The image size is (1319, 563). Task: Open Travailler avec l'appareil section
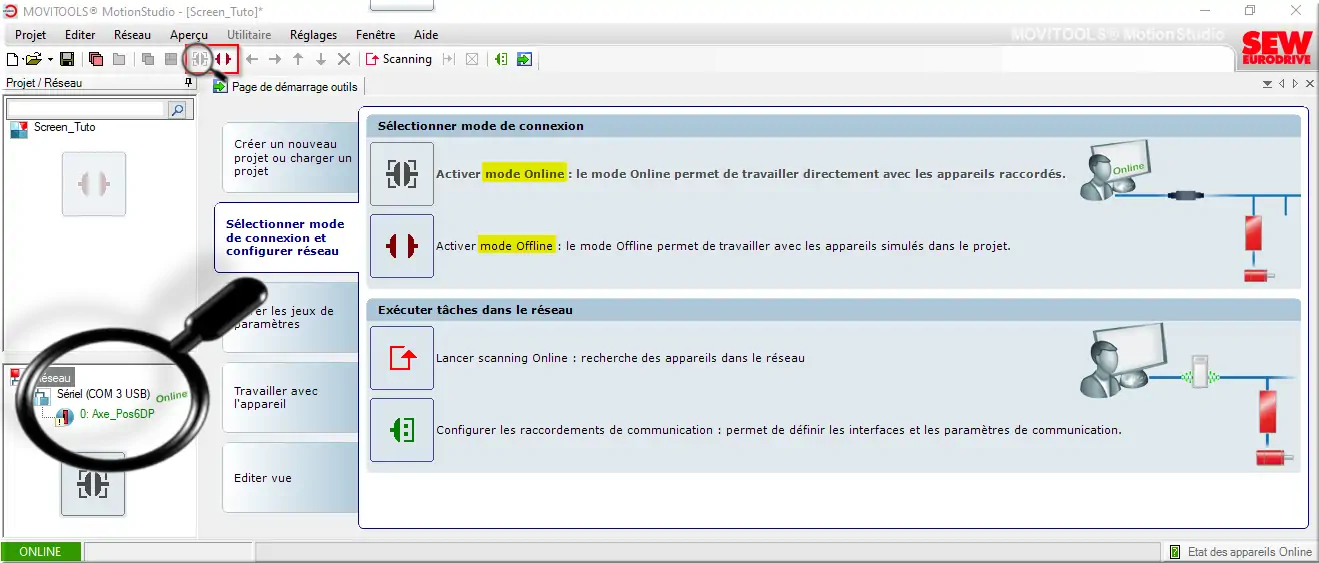(290, 398)
